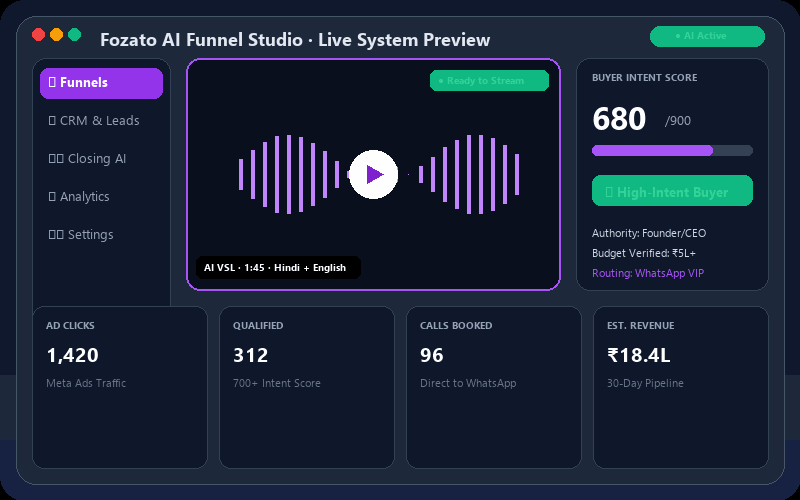This screenshot has height=500, width=800.
Task: Click the Meta Ads Traffic caption
Action: tap(86, 383)
